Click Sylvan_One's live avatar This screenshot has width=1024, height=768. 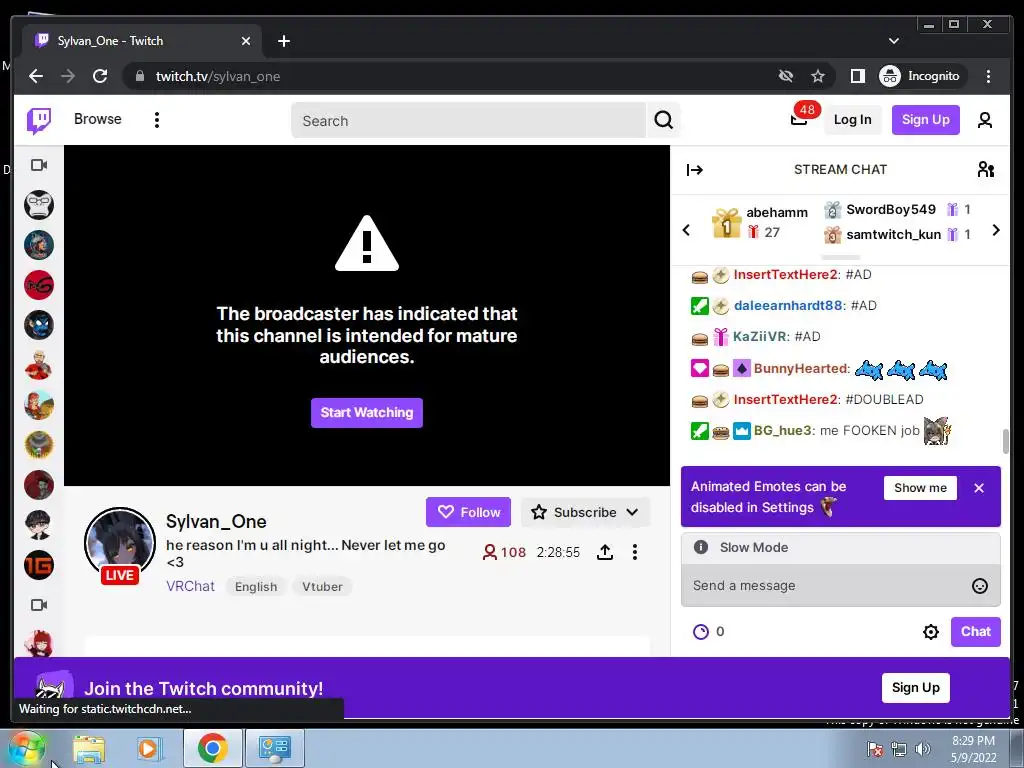120,543
